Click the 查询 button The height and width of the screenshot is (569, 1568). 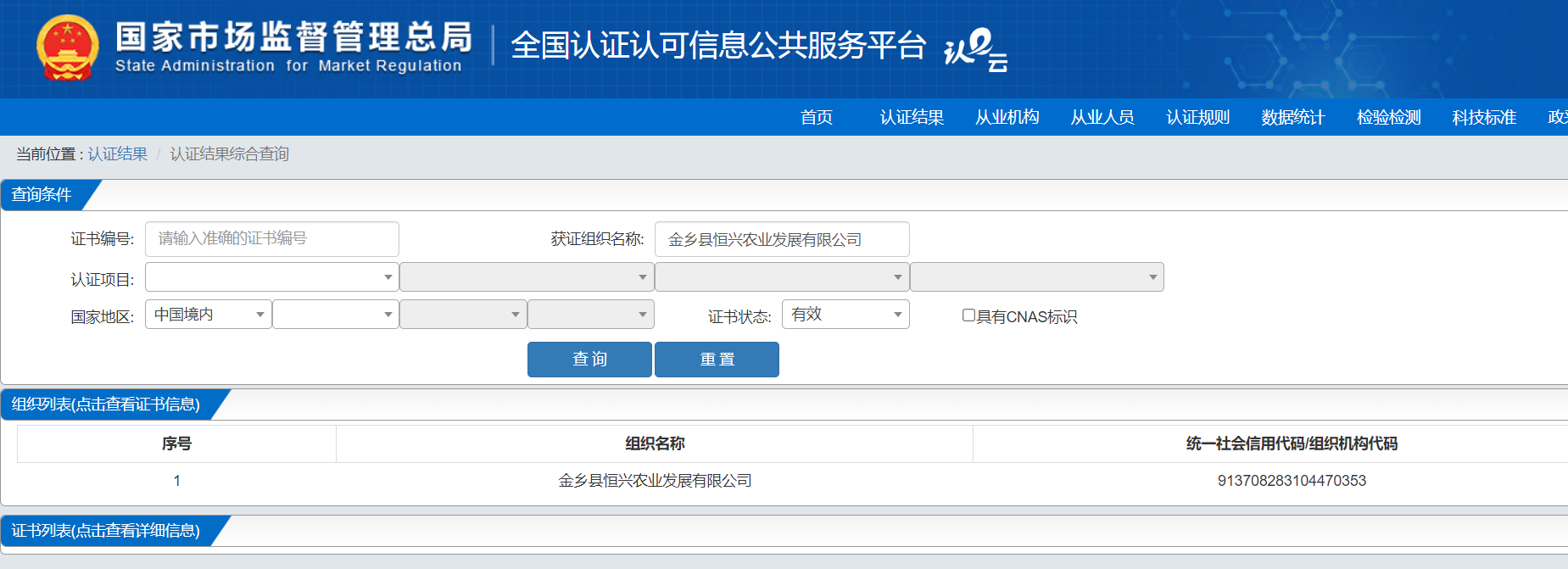(589, 360)
